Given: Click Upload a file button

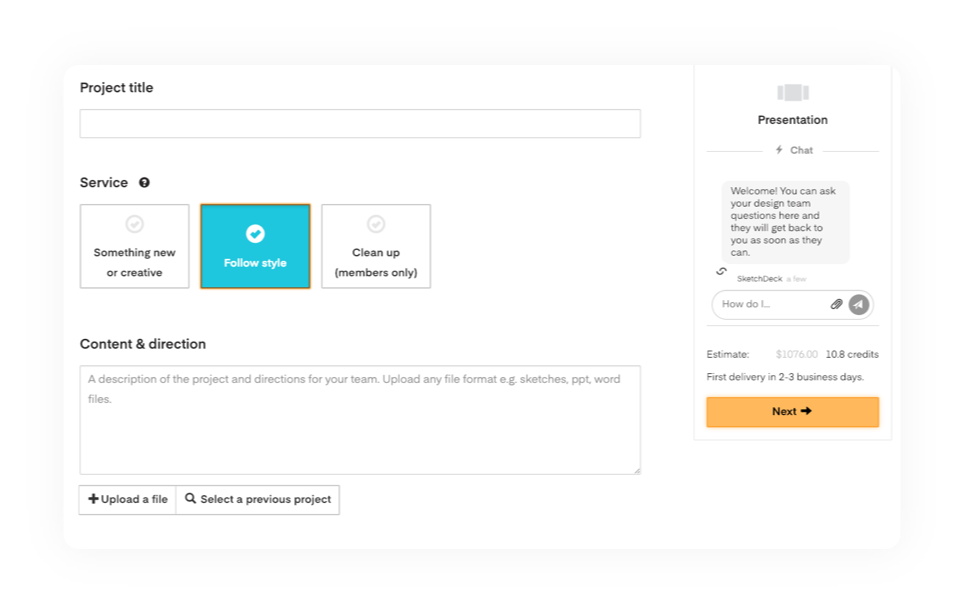Looking at the screenshot, I should (x=128, y=500).
